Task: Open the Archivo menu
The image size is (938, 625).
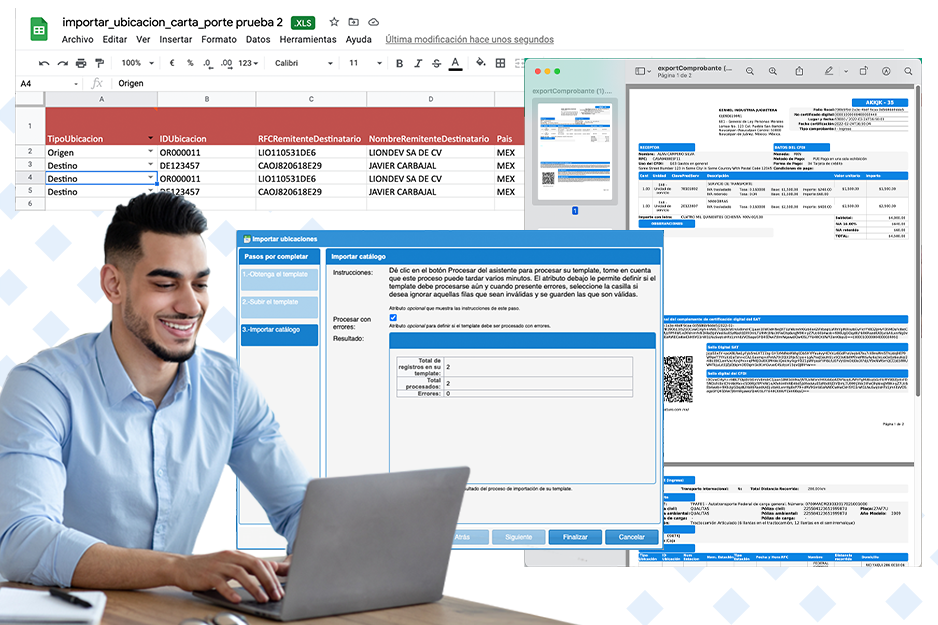Action: pyautogui.click(x=78, y=40)
